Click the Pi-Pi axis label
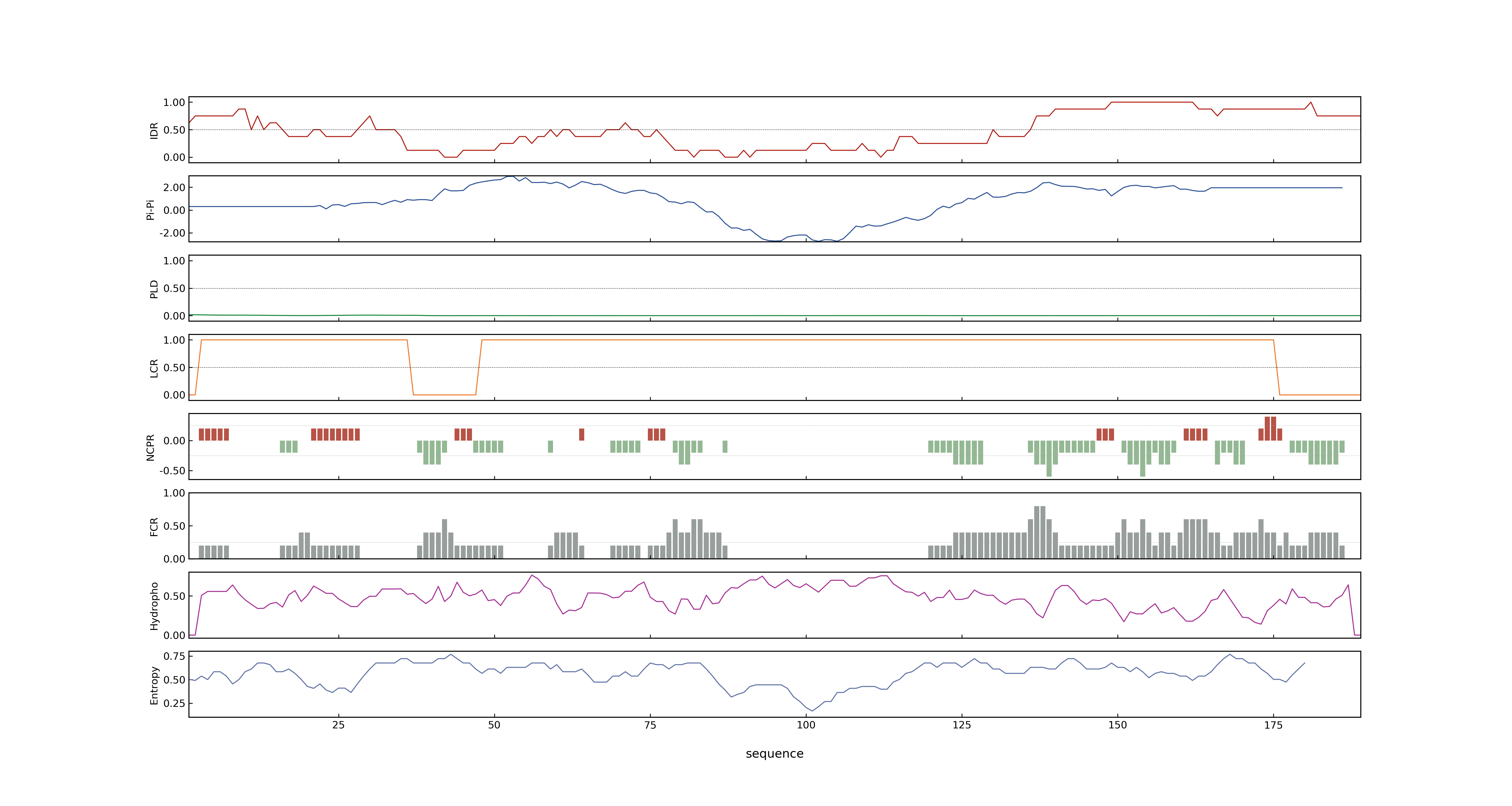This screenshot has width=1512, height=806. pyautogui.click(x=150, y=209)
